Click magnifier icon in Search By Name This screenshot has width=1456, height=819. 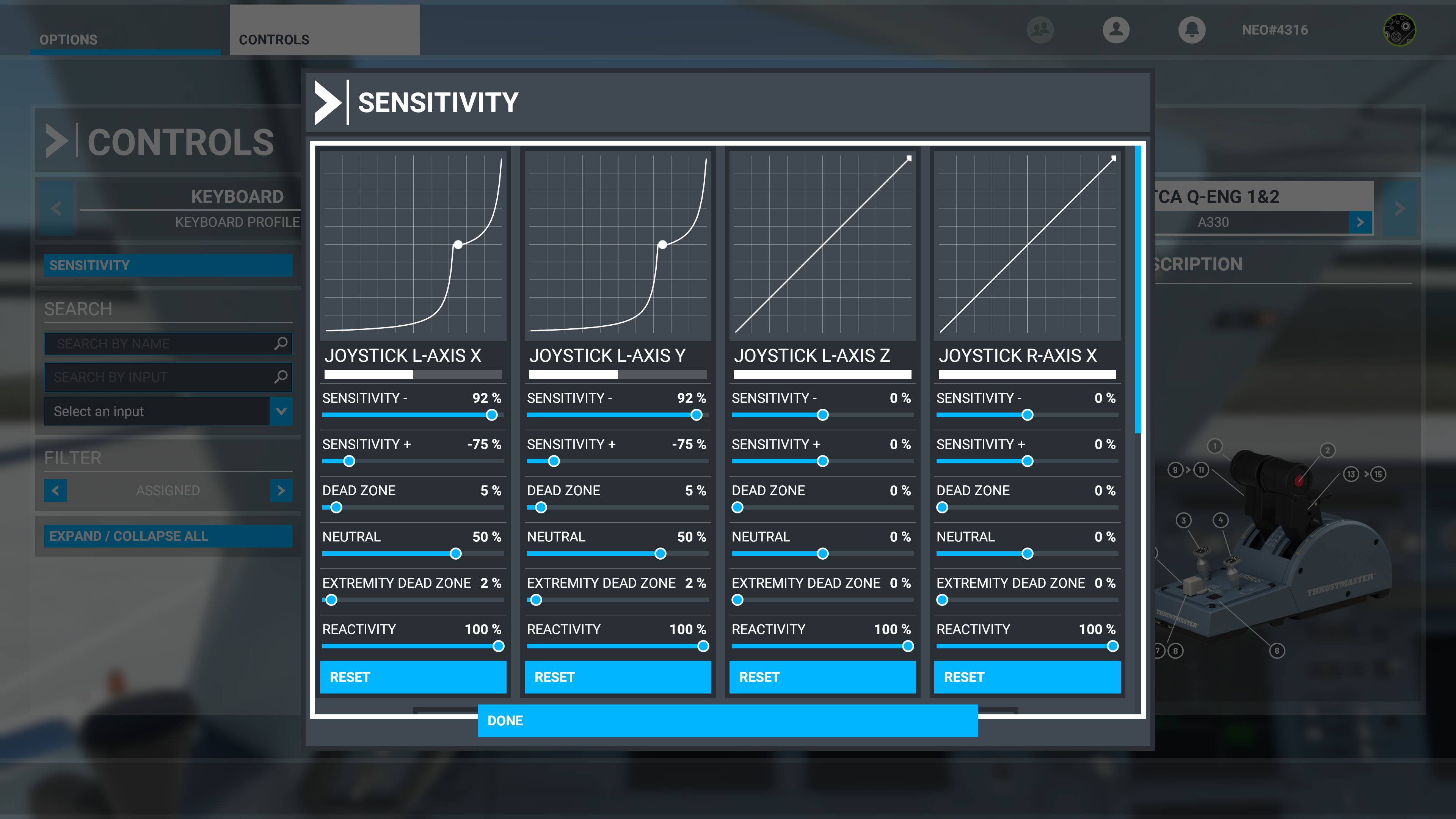[280, 343]
